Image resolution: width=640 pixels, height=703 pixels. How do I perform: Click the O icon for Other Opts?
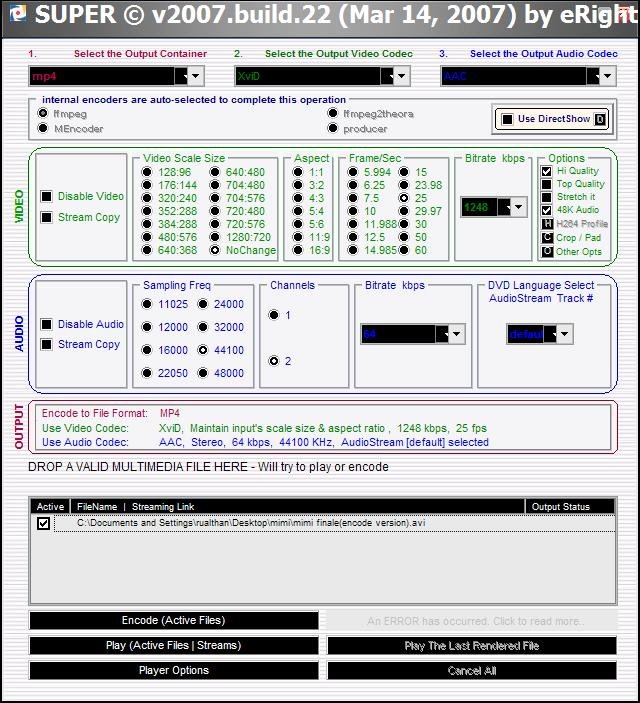click(547, 252)
